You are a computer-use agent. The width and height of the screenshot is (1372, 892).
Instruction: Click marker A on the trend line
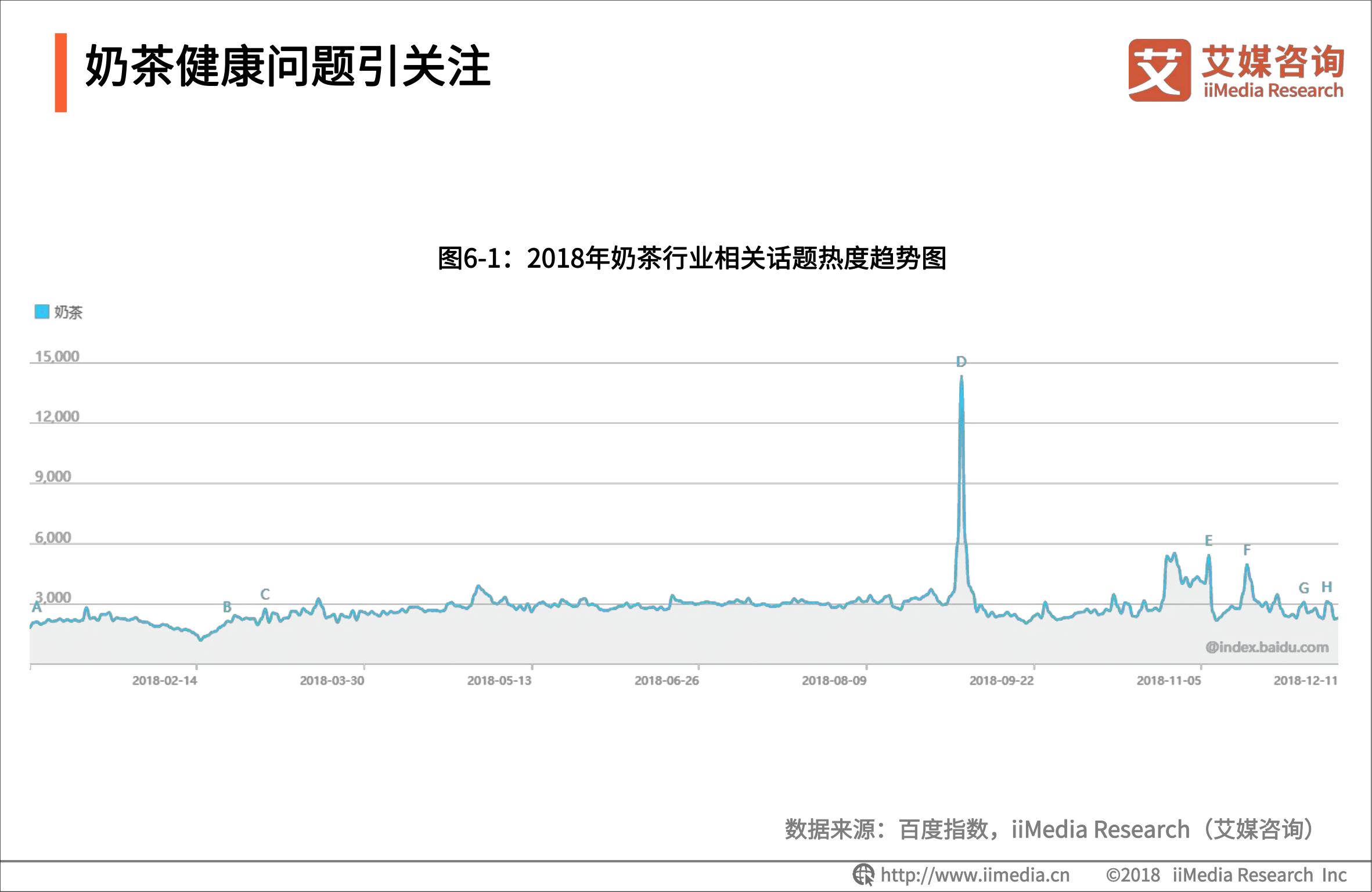(x=37, y=607)
